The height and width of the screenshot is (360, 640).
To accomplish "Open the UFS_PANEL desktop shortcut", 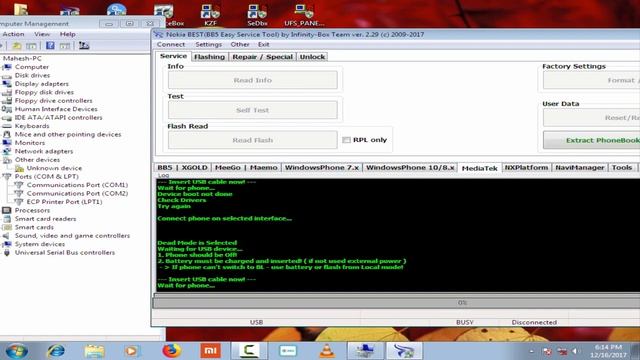I will [x=304, y=14].
